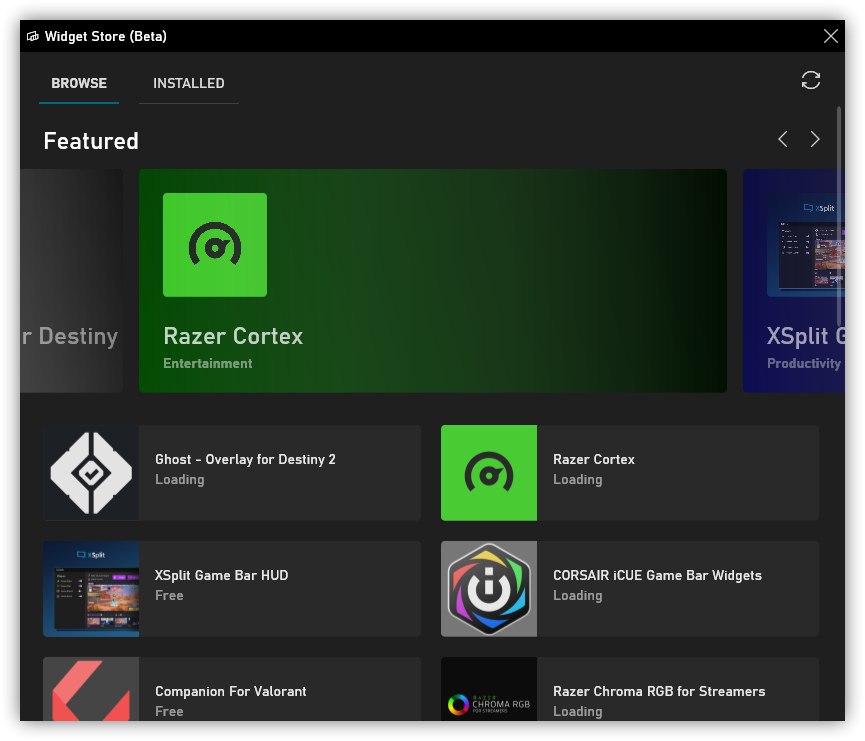865x741 pixels.
Task: Advance to next featured widget
Action: pos(815,139)
